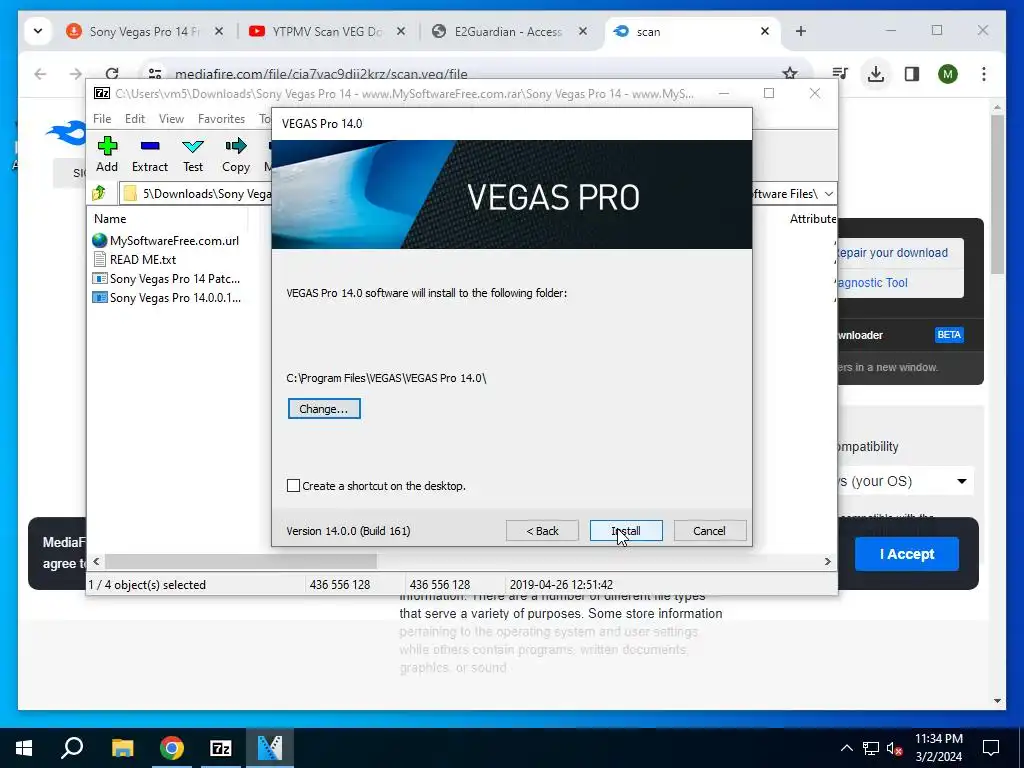The image size is (1024, 768).
Task: Toggle Chrome side panel icon
Action: (912, 74)
